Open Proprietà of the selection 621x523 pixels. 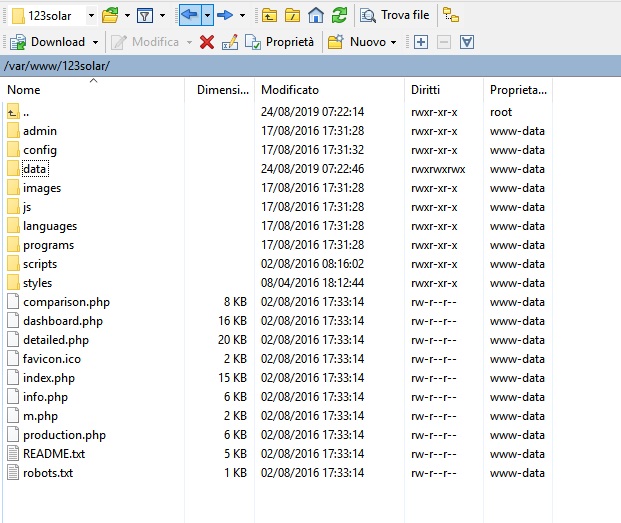click(x=280, y=42)
